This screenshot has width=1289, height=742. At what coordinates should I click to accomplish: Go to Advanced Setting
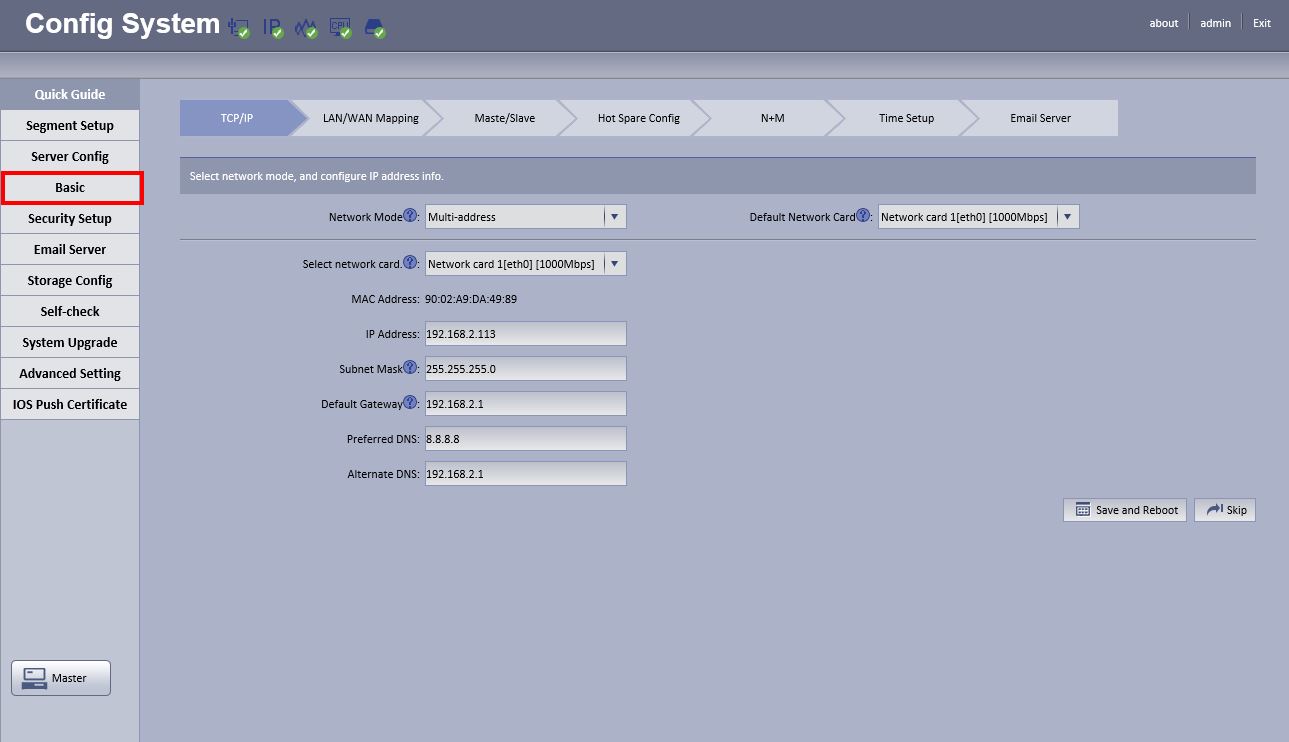point(70,374)
